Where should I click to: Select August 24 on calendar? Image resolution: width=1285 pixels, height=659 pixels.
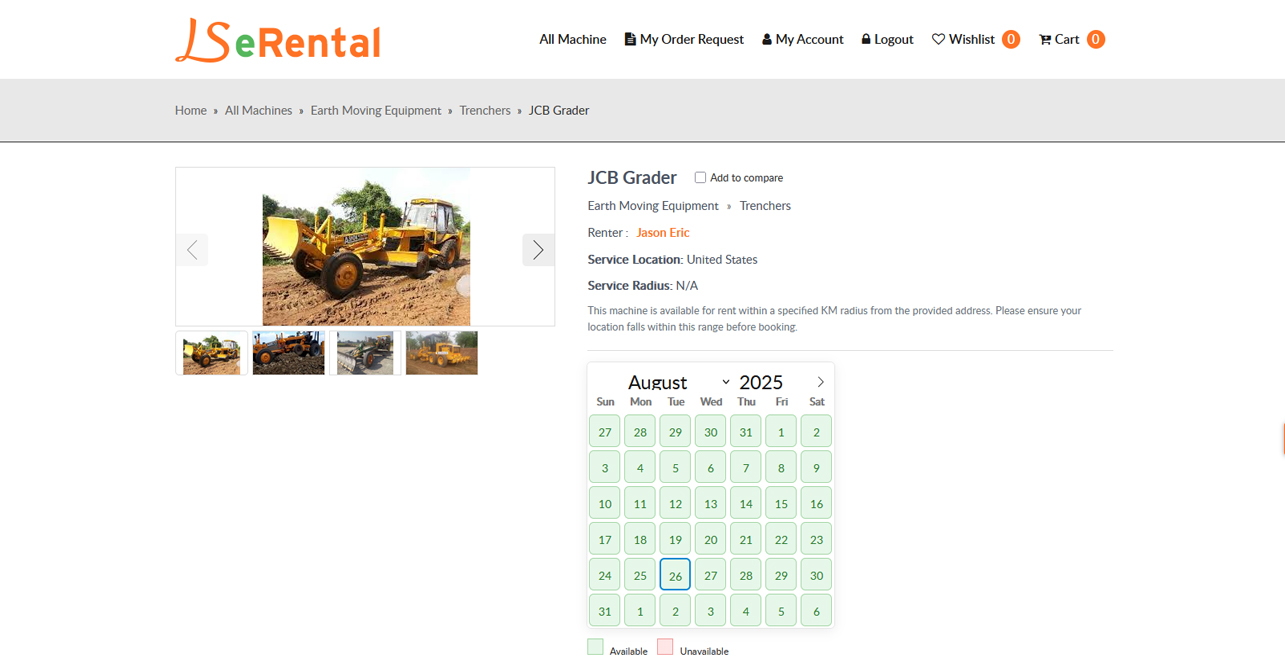coord(604,575)
